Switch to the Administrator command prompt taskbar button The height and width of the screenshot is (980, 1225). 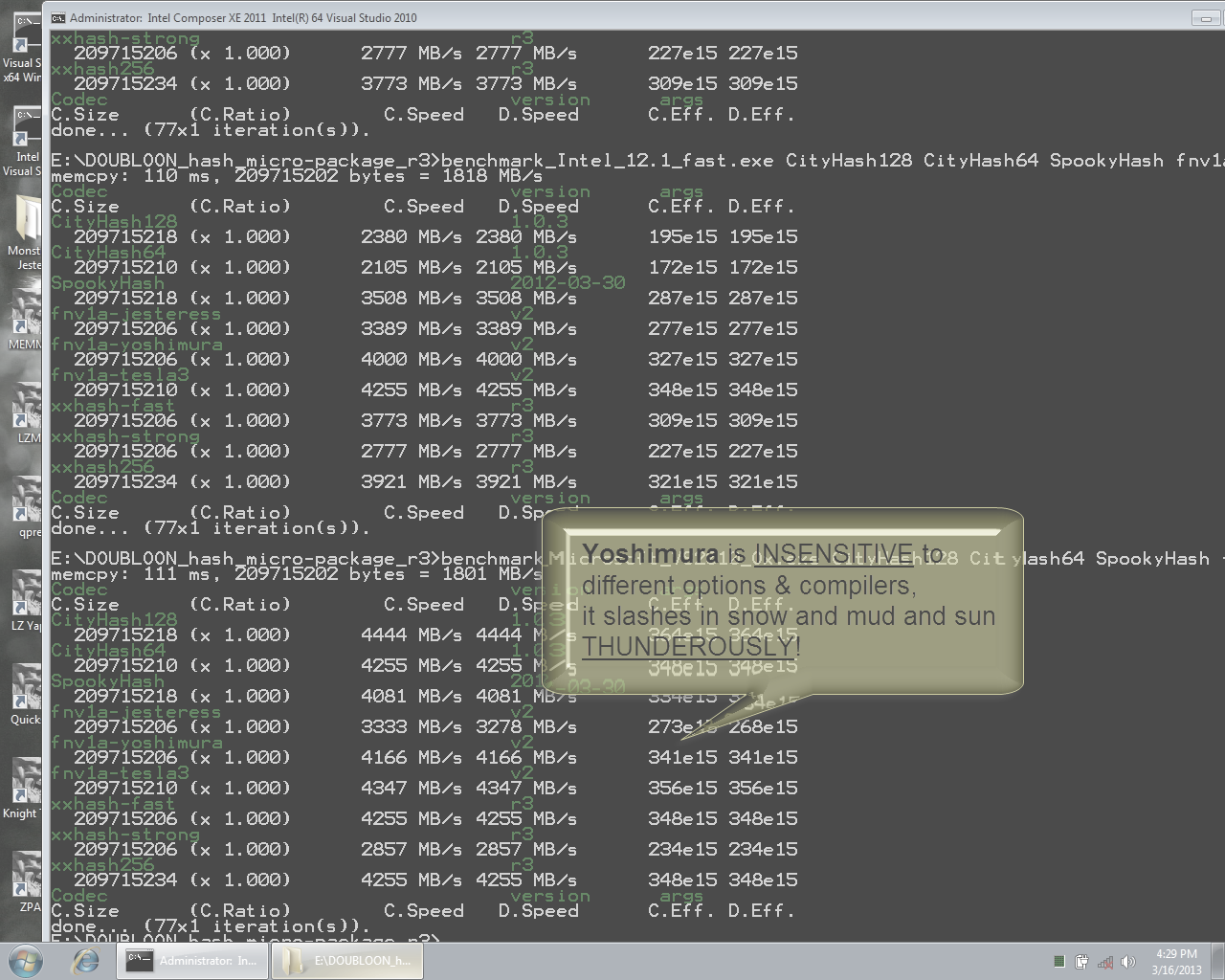190,961
